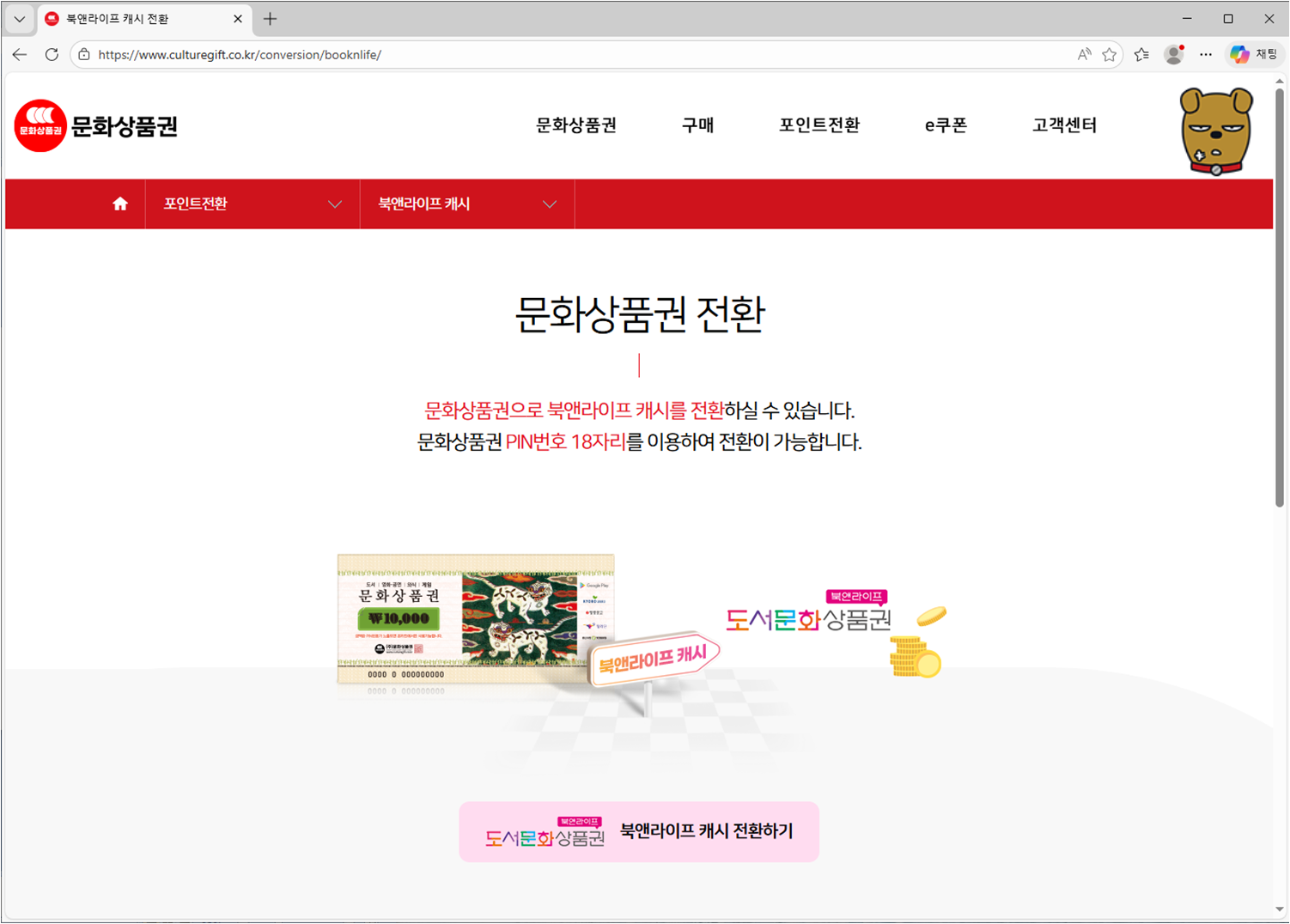Expand the 북앤라이프 캐시 breadcrumb dropdown
This screenshot has height=924, width=1290.
[467, 204]
